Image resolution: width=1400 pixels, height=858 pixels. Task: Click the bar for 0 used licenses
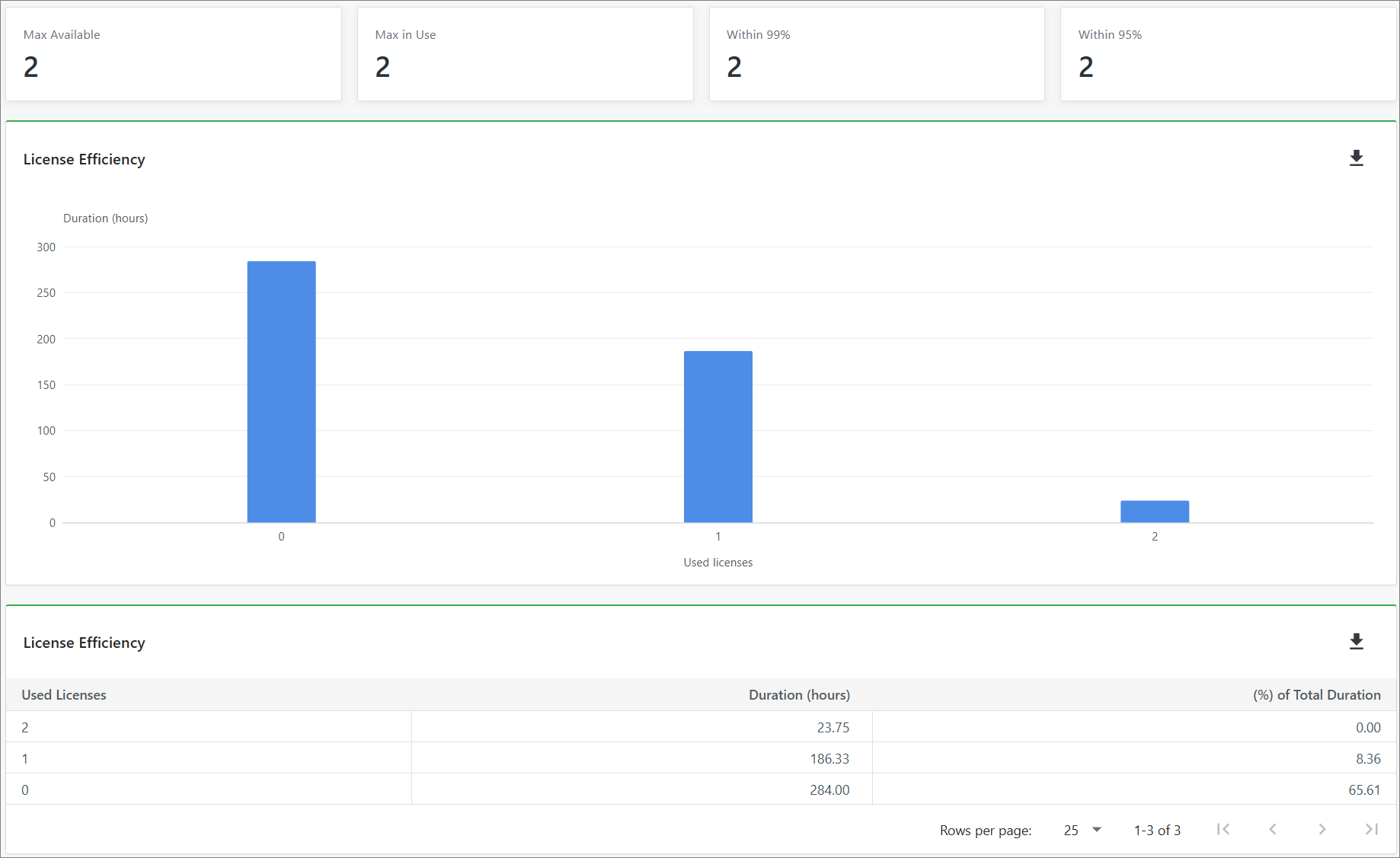[x=281, y=391]
